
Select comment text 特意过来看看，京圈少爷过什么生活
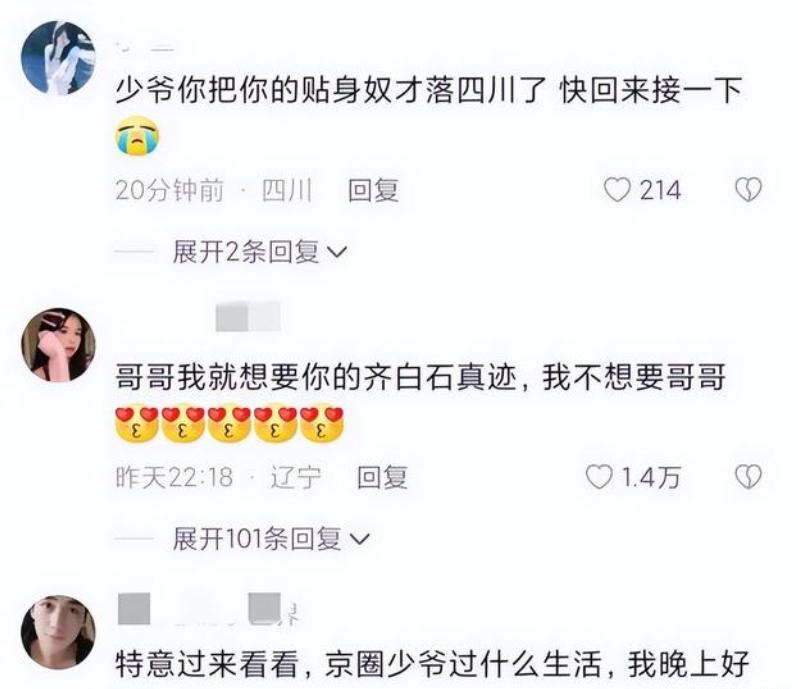(359, 665)
